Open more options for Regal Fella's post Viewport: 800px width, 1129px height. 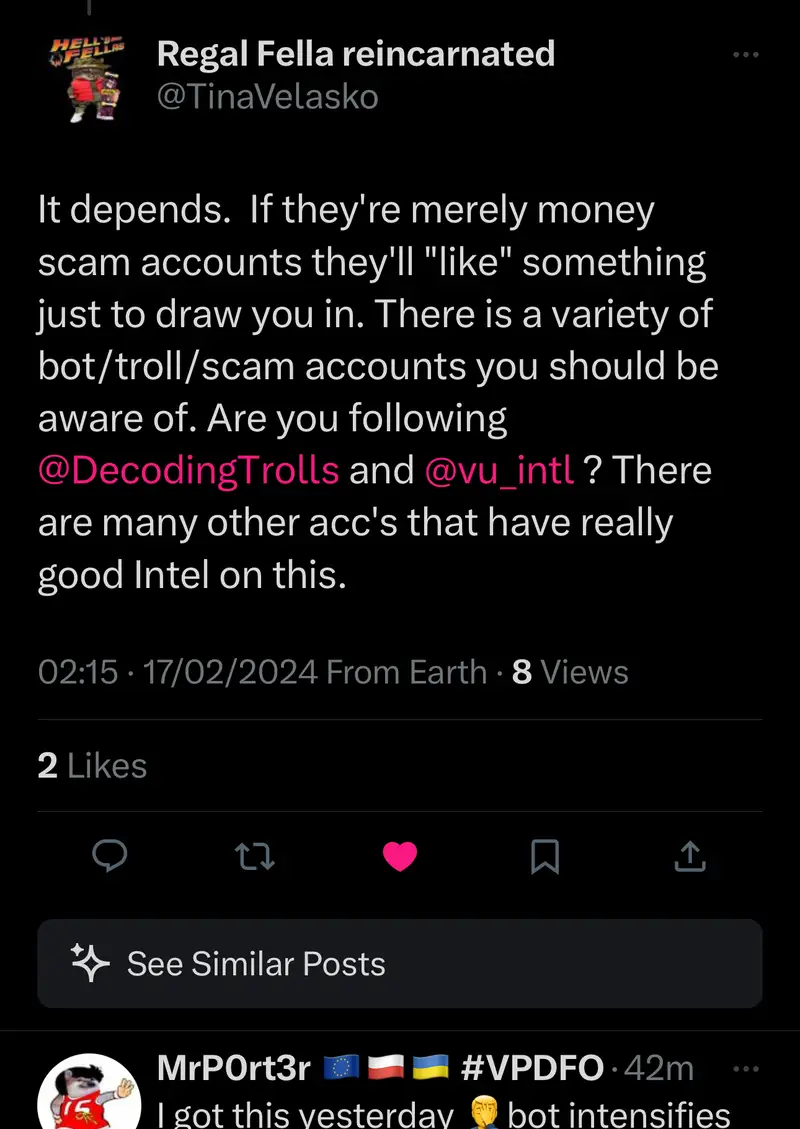(746, 55)
